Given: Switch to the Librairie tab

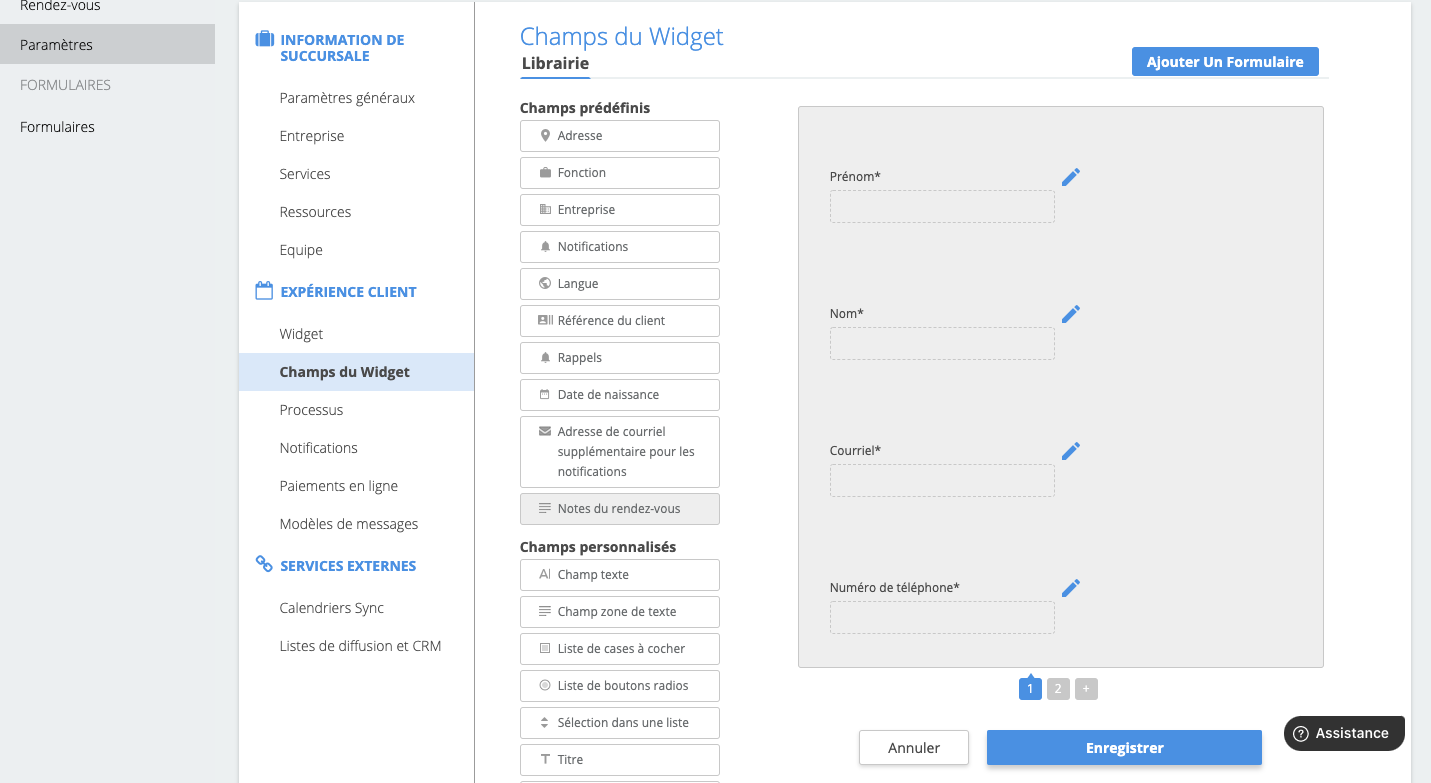Looking at the screenshot, I should coord(555,64).
